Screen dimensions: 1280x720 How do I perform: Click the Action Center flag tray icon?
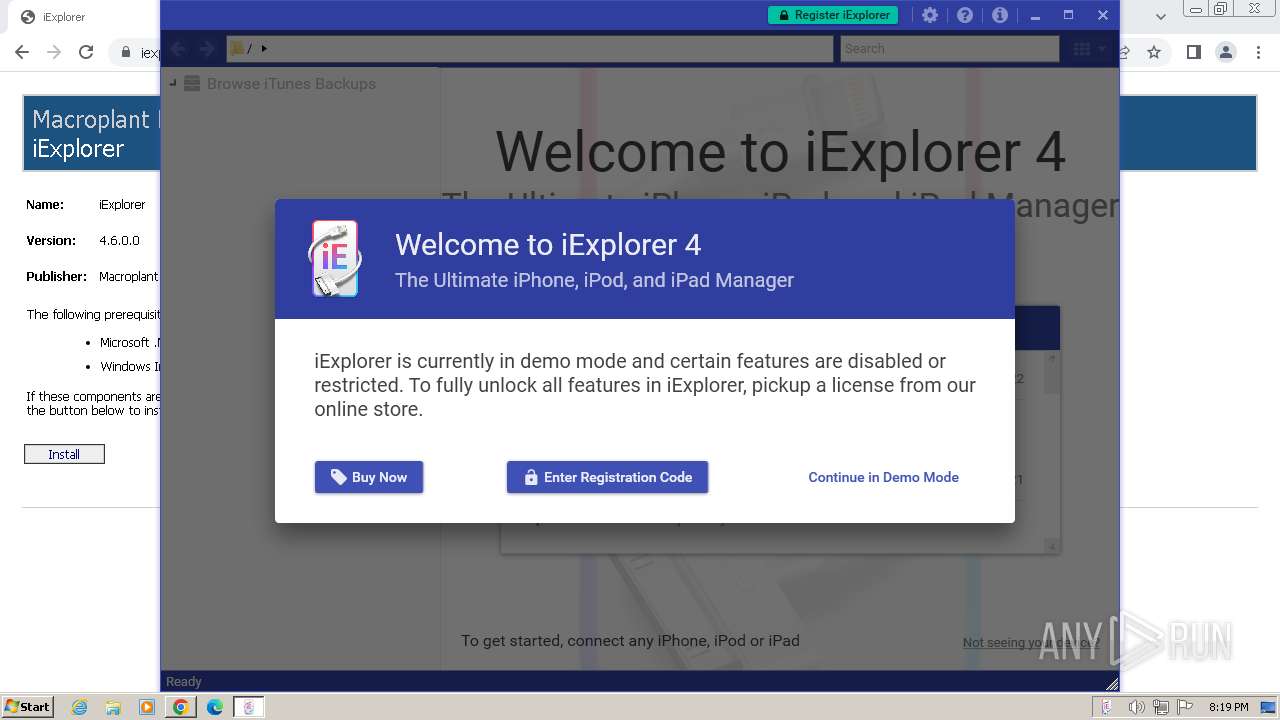(x=1185, y=707)
